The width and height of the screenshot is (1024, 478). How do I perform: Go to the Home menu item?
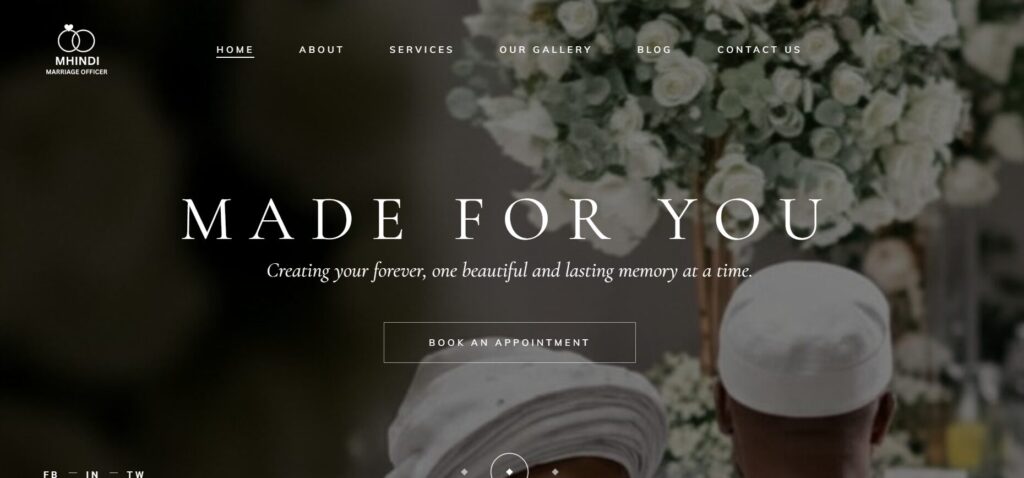[x=235, y=50]
